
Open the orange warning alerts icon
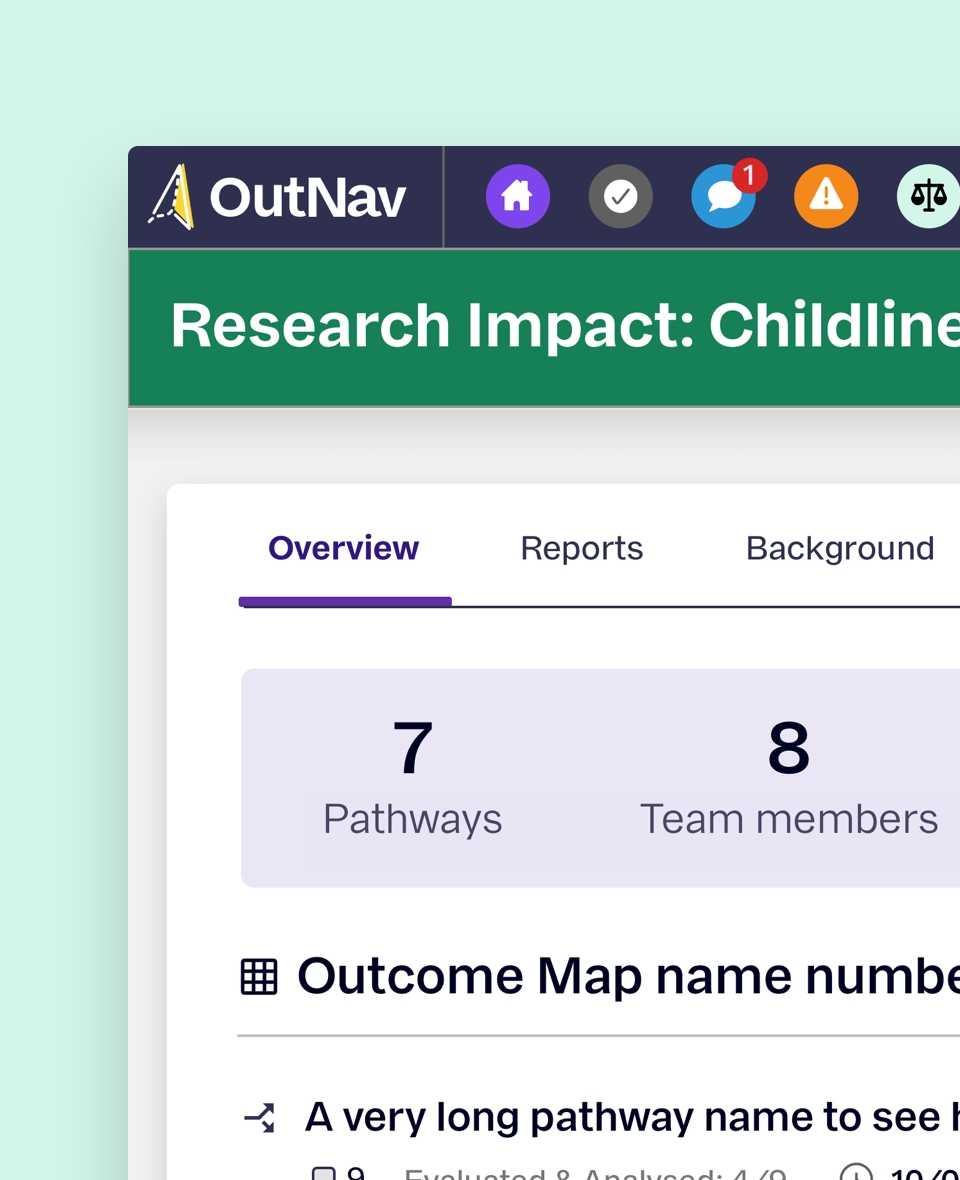pyautogui.click(x=826, y=196)
